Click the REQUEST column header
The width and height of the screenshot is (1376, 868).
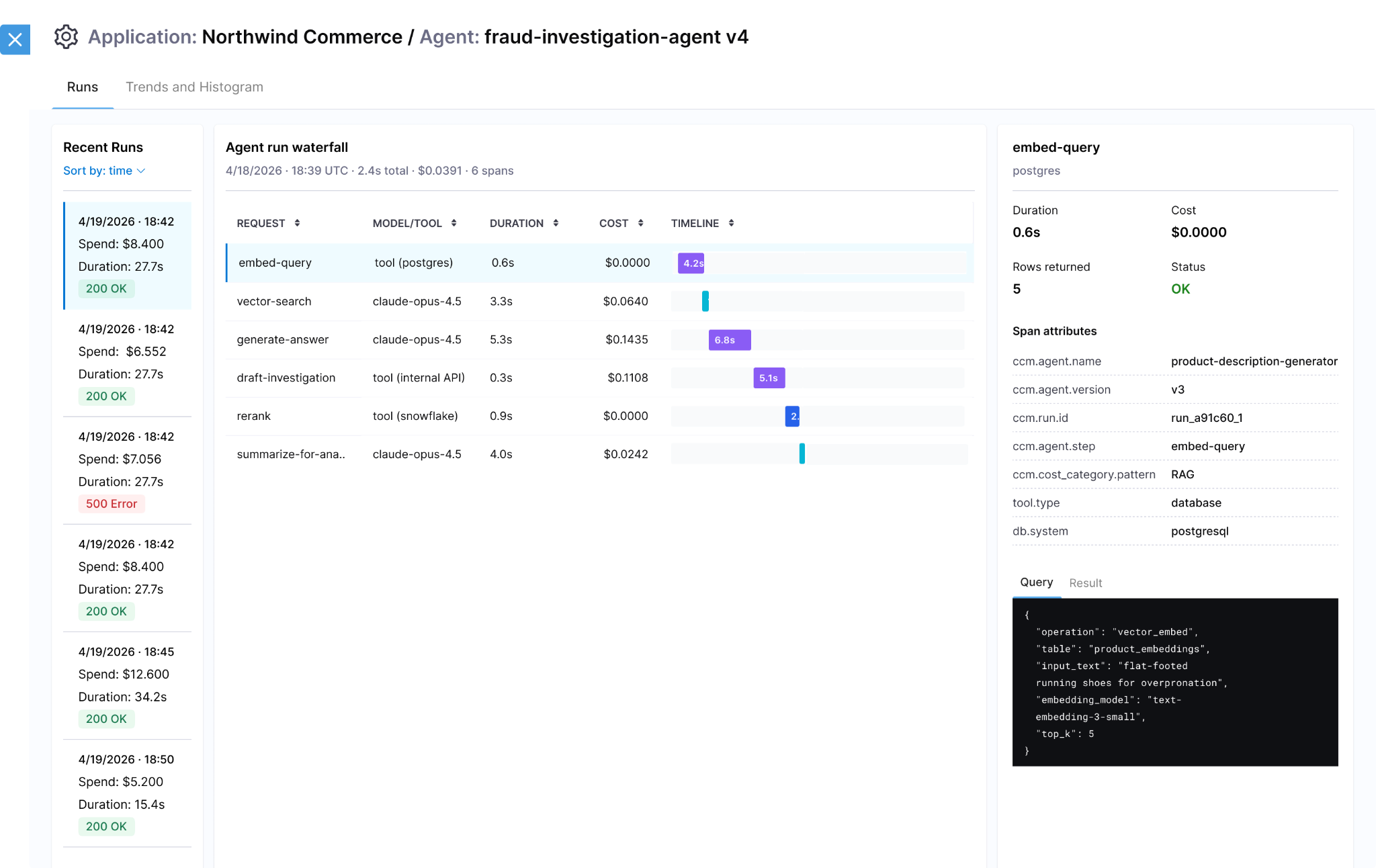click(261, 223)
